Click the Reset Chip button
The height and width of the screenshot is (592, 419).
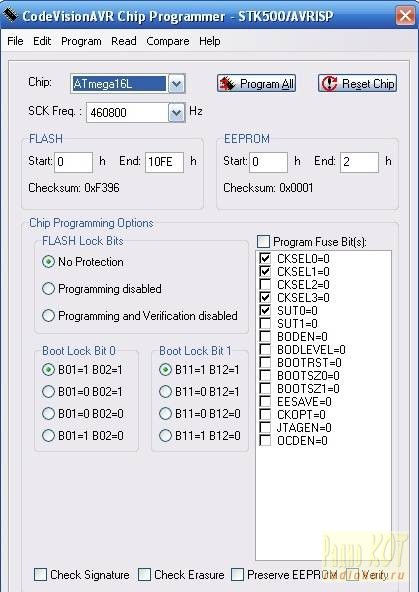[x=357, y=83]
